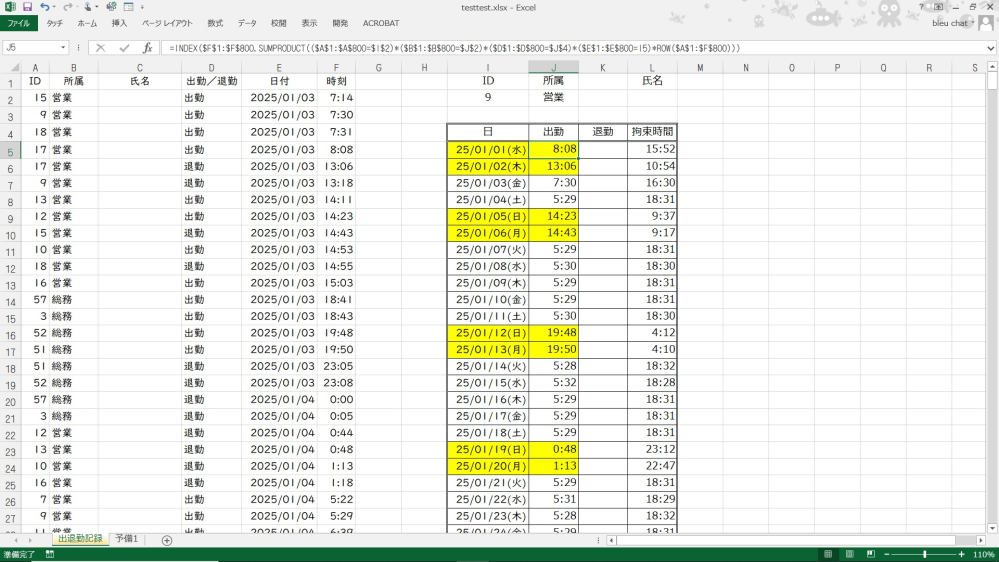Toggle touch/mouse mode icon
Screen dimensions: 999x562
[x=88, y=7]
